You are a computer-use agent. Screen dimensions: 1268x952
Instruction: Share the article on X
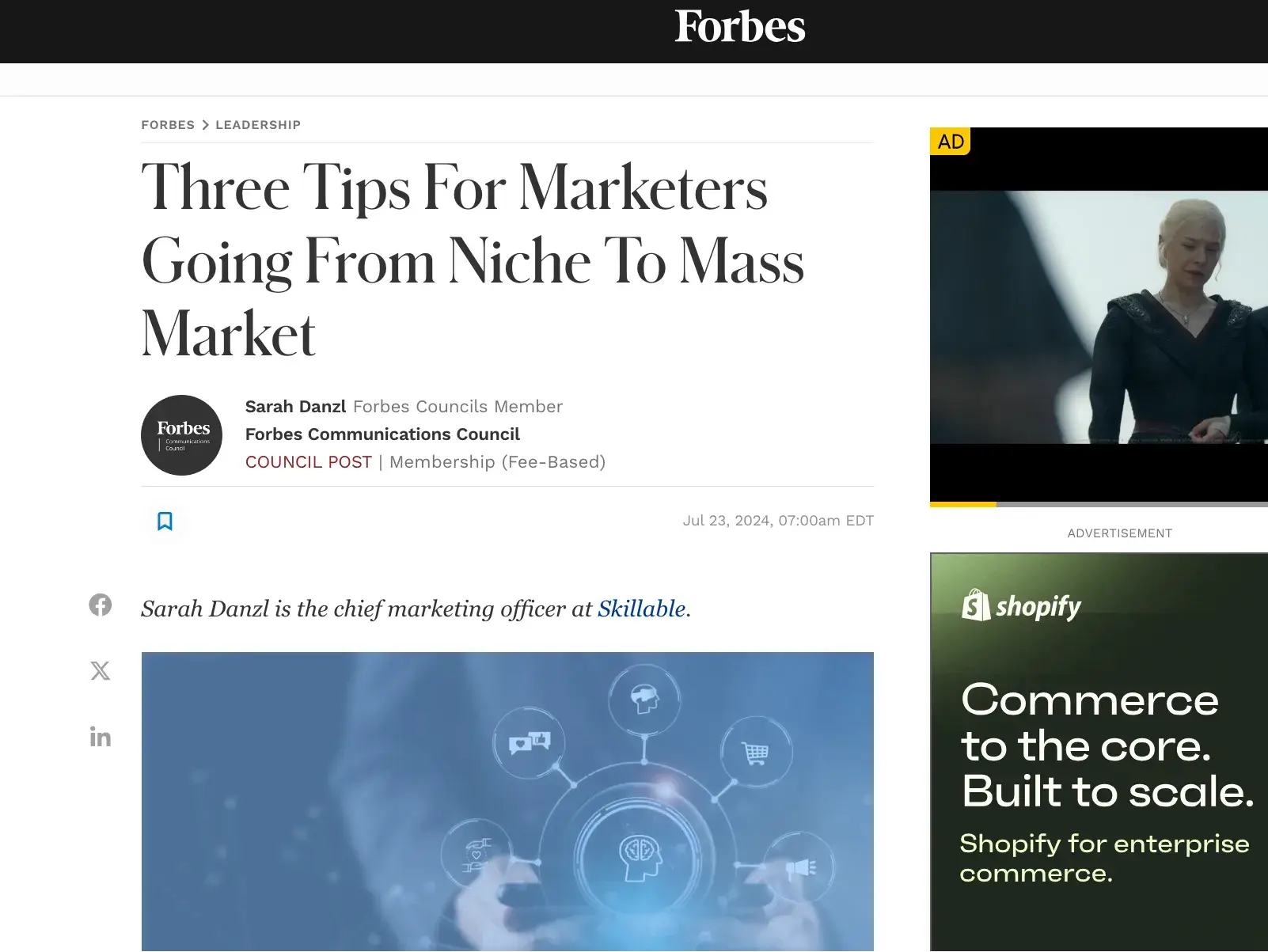click(101, 671)
